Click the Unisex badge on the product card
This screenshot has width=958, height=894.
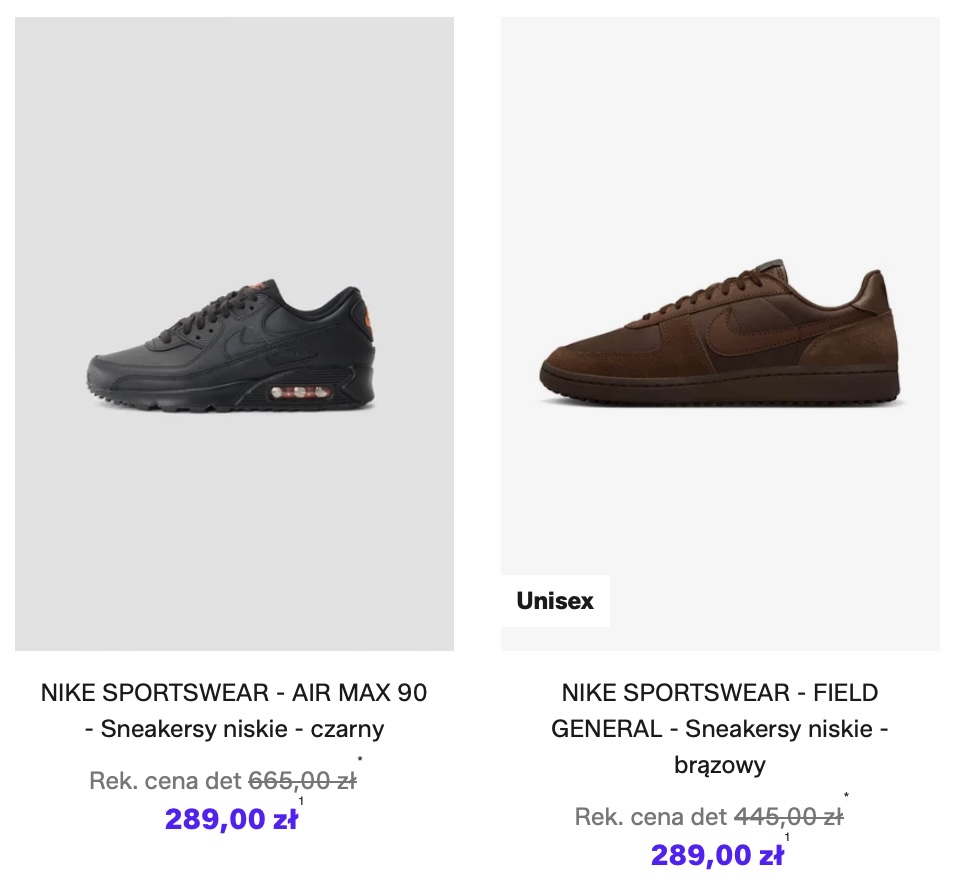click(x=555, y=601)
